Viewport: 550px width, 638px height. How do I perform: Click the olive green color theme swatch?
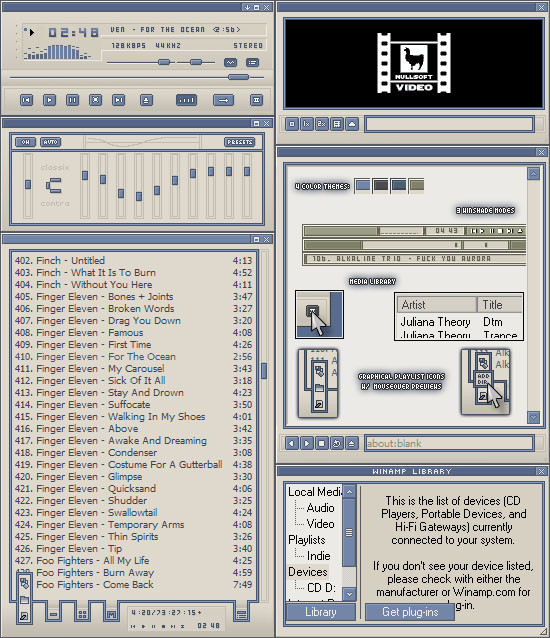416,186
